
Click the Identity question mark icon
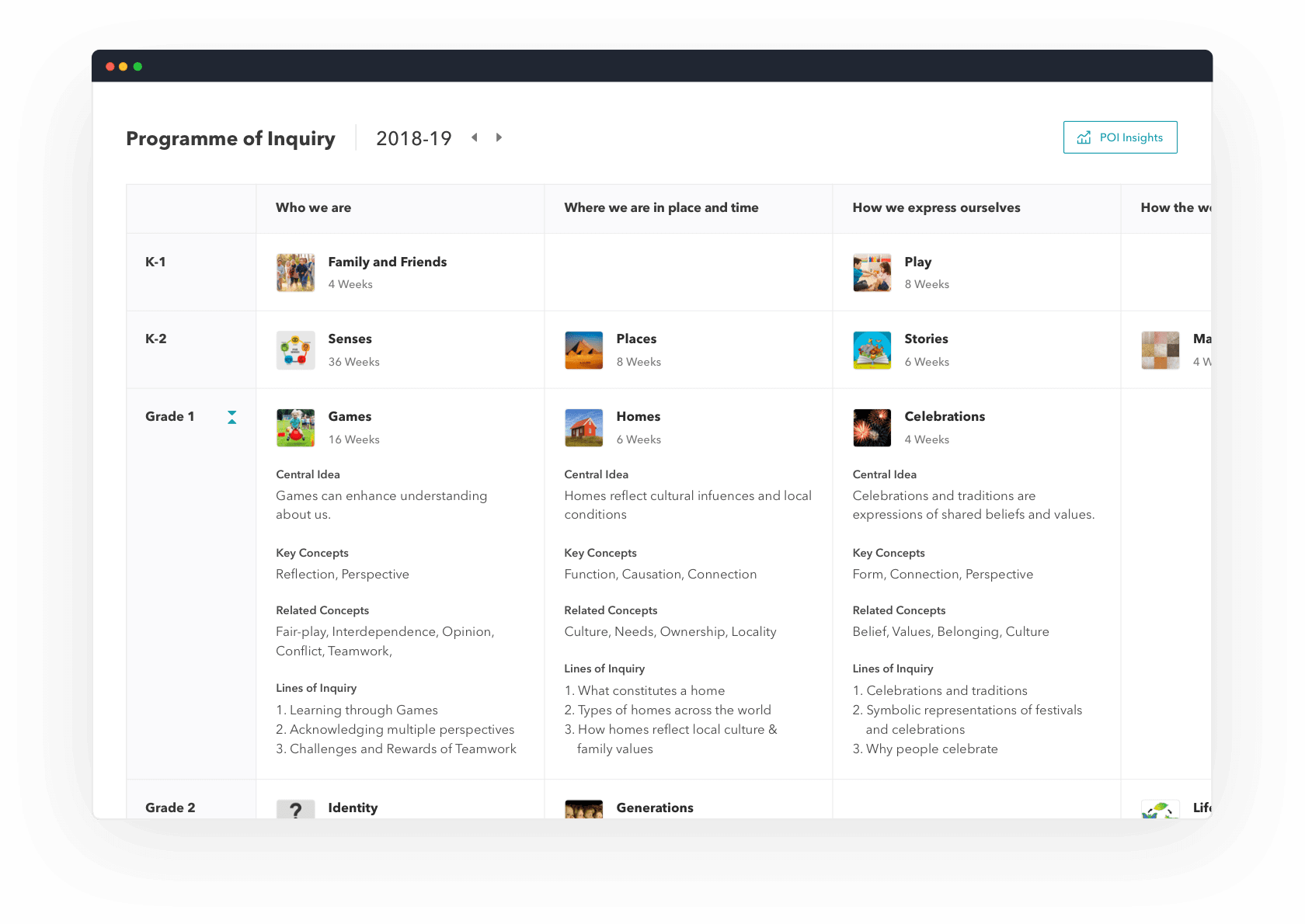(x=295, y=809)
